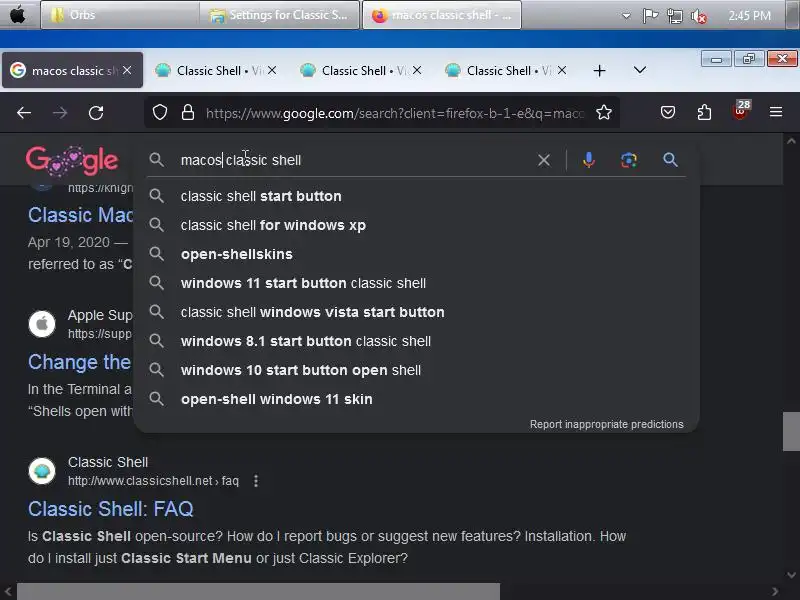Screen dimensions: 800x600
Task: Close the second browser tab
Action: coord(272,70)
